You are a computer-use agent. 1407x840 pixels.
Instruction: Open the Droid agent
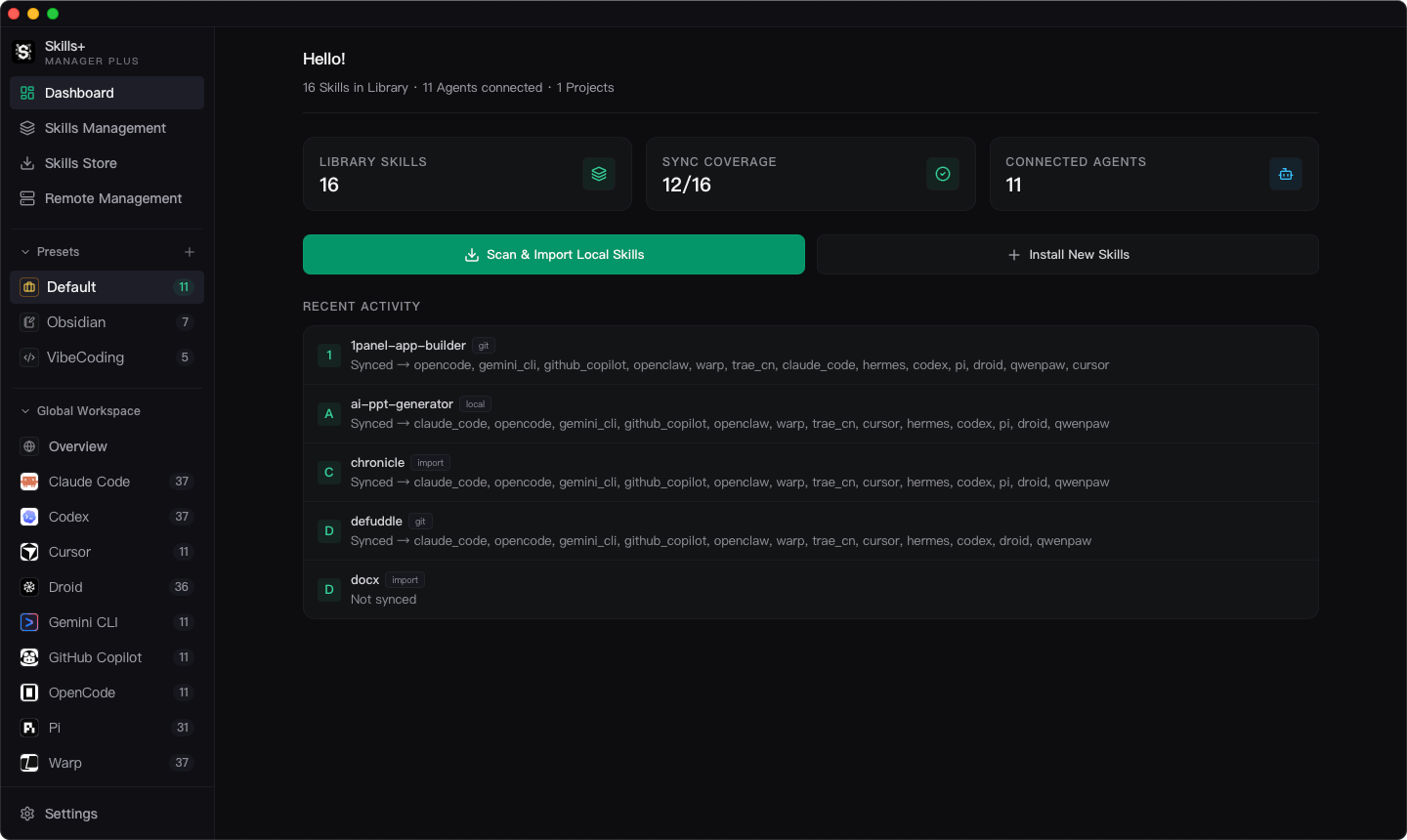pyautogui.click(x=107, y=587)
